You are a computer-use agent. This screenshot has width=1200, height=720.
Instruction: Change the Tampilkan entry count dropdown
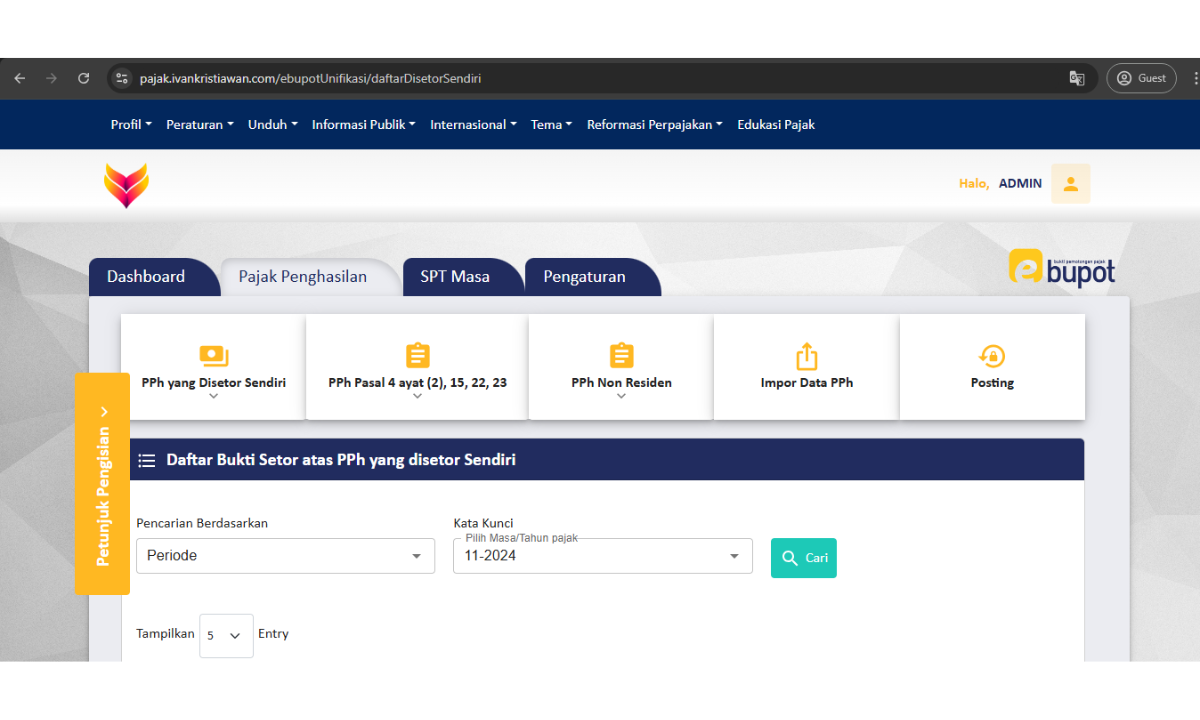coord(226,635)
